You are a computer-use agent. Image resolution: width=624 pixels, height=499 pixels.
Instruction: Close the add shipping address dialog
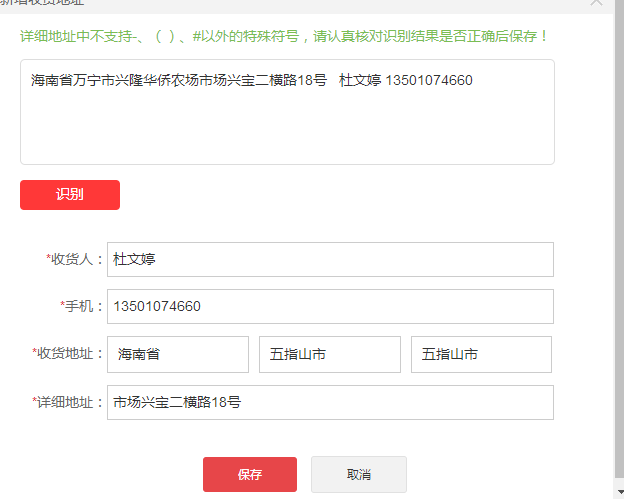click(597, 3)
